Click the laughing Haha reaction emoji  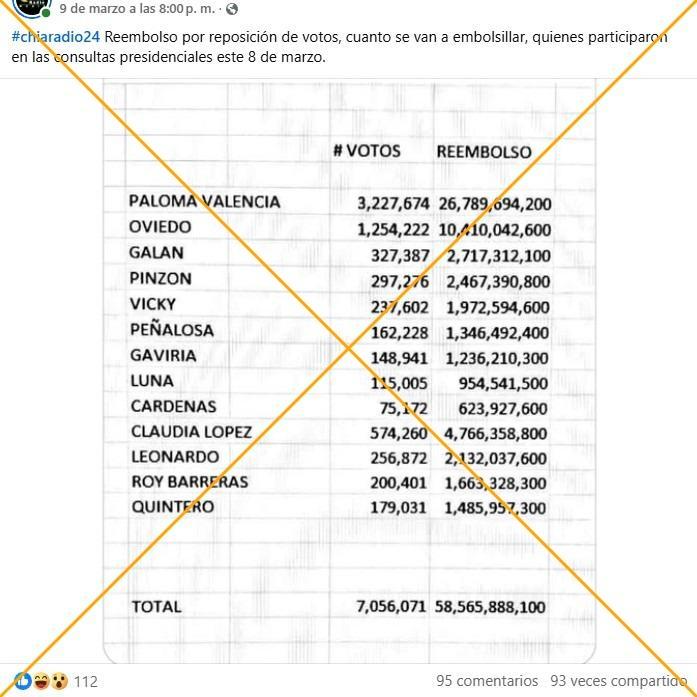tap(40, 681)
